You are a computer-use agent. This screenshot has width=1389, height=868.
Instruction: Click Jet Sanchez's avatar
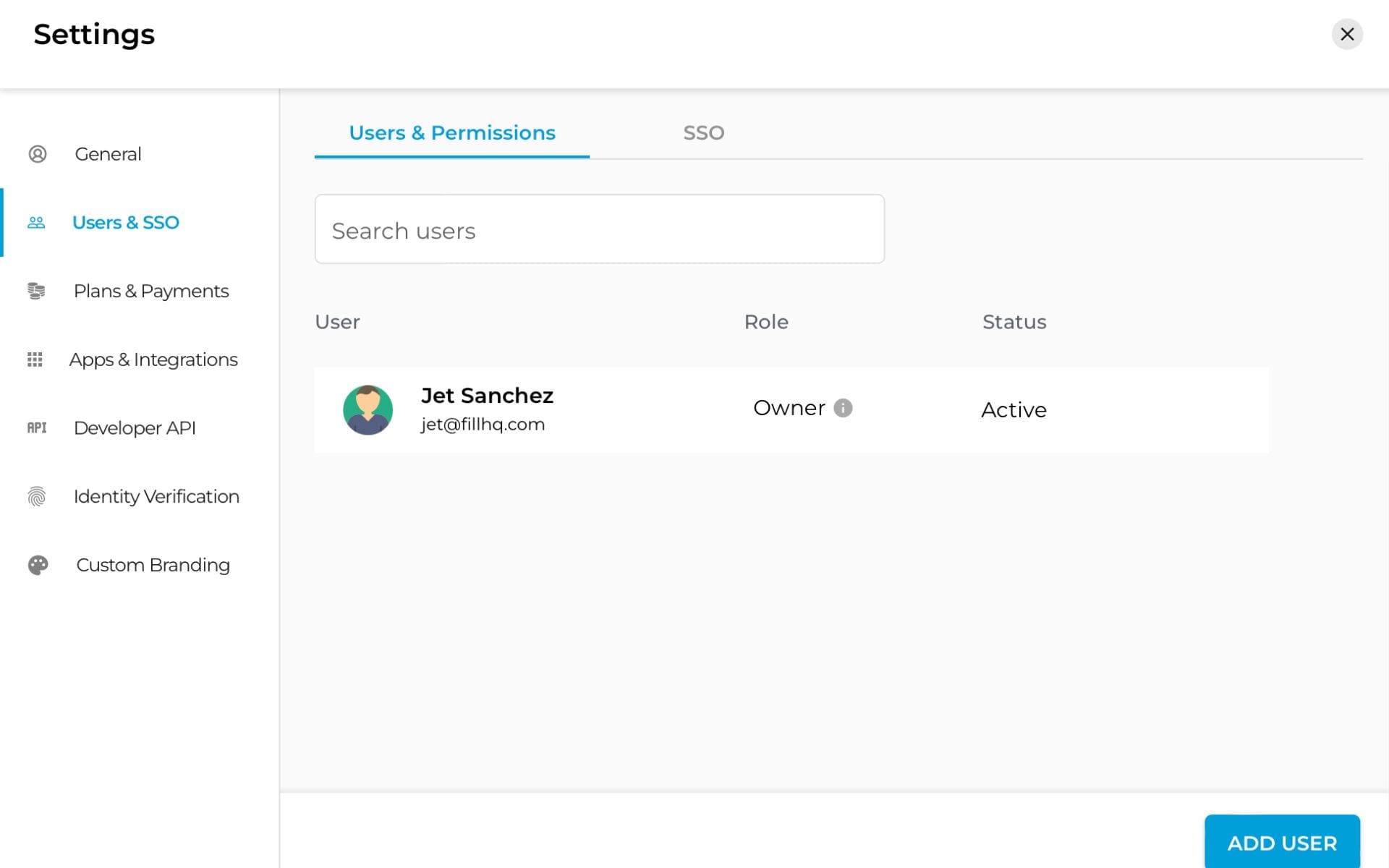[x=368, y=410]
